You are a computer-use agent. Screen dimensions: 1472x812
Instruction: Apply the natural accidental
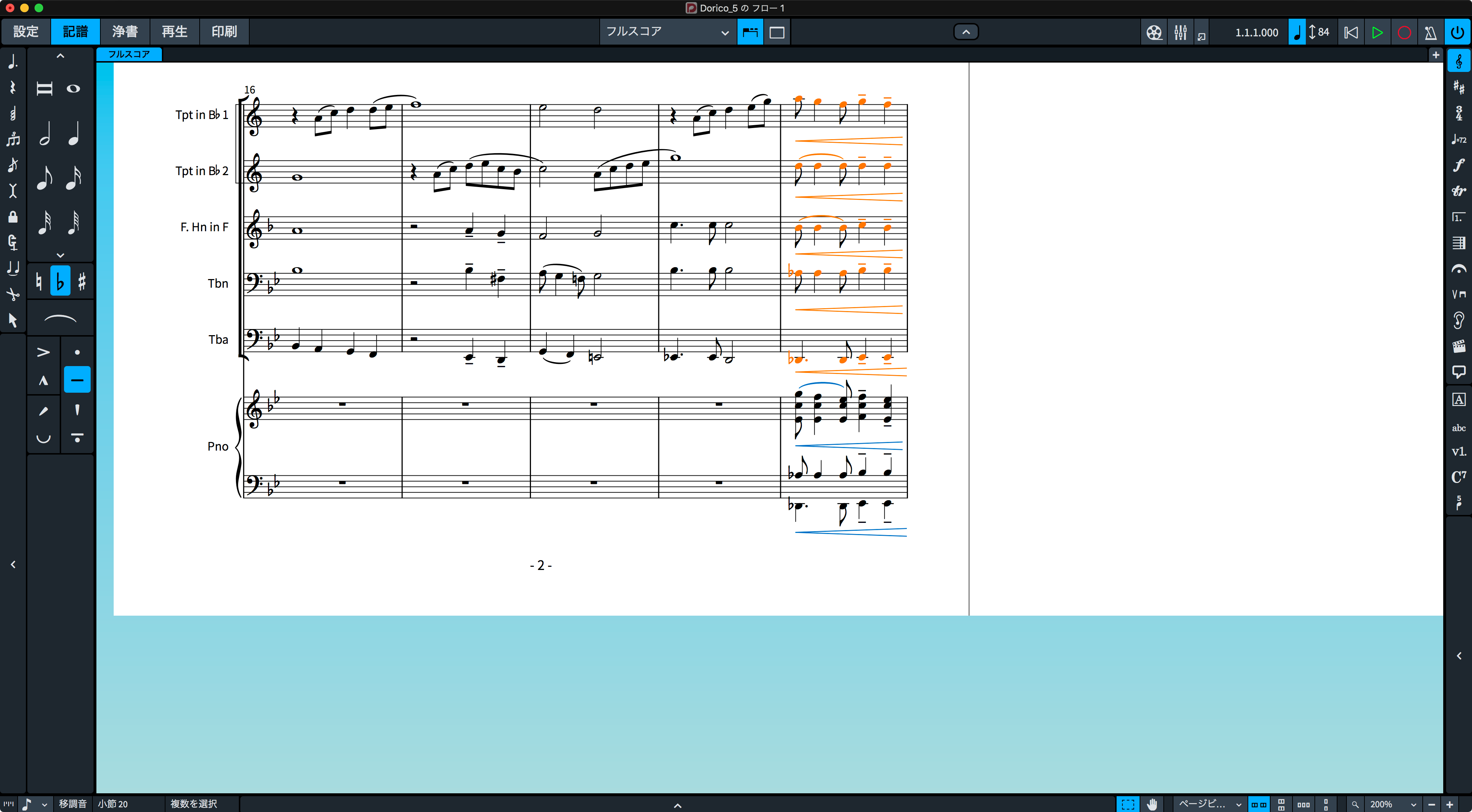[38, 281]
